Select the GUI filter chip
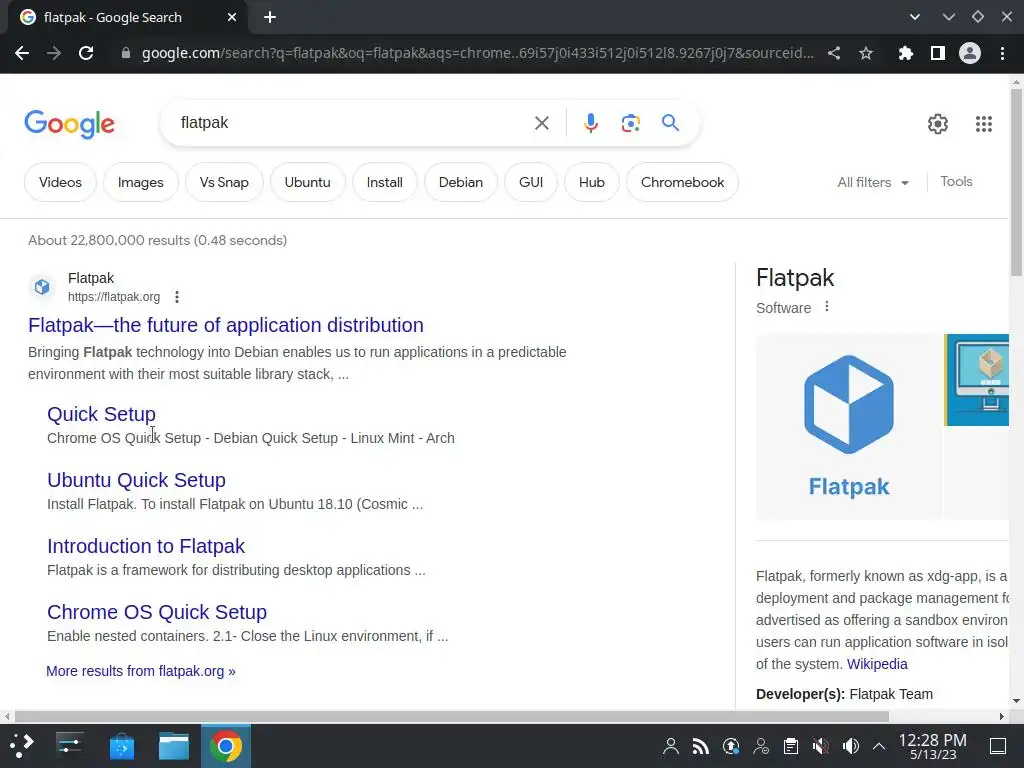Viewport: 1024px width, 768px height. click(x=531, y=182)
